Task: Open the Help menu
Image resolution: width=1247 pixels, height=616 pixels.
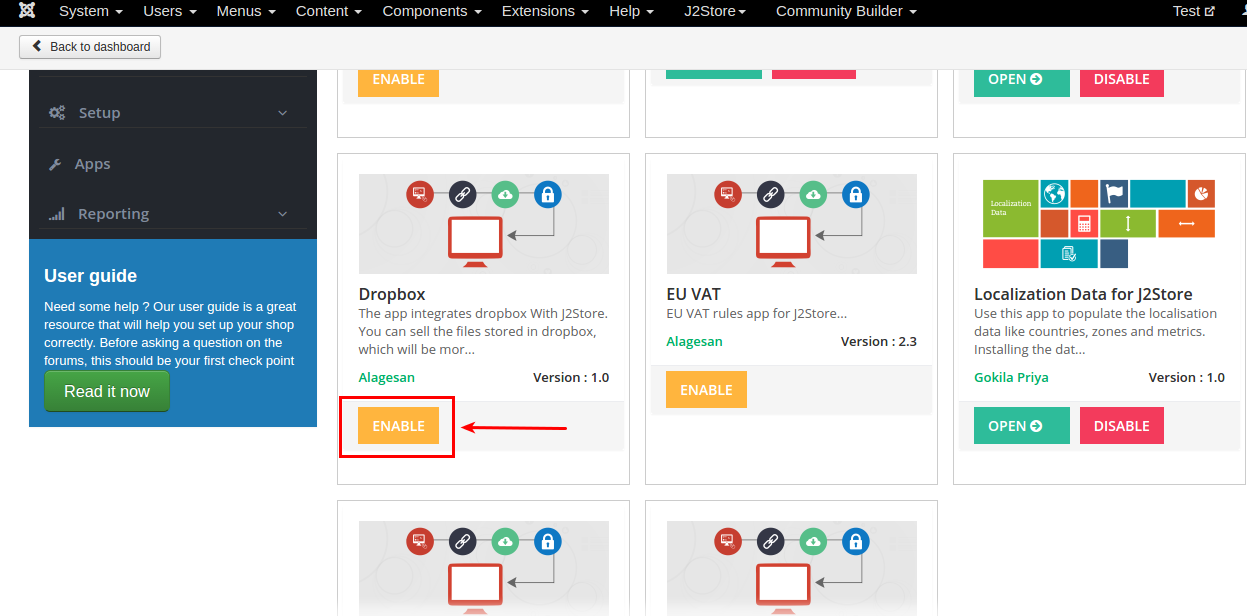Action: pyautogui.click(x=632, y=11)
